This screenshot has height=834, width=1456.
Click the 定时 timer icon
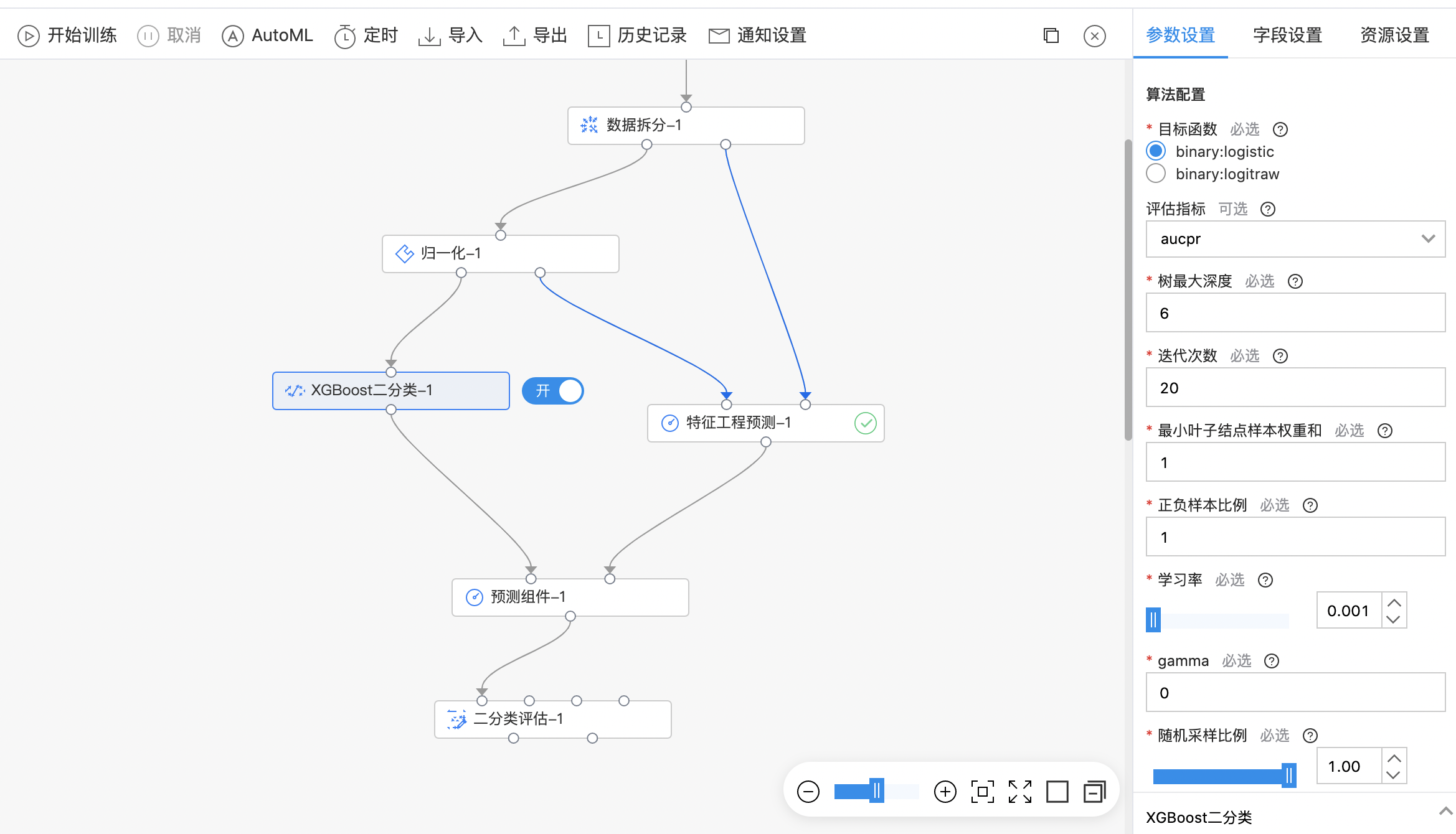pyautogui.click(x=344, y=36)
